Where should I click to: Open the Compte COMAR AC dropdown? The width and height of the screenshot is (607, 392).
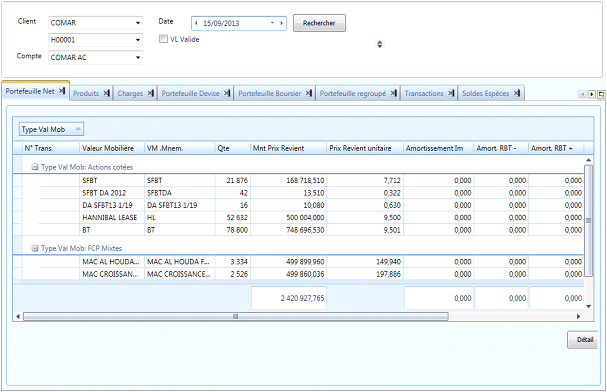pos(138,57)
